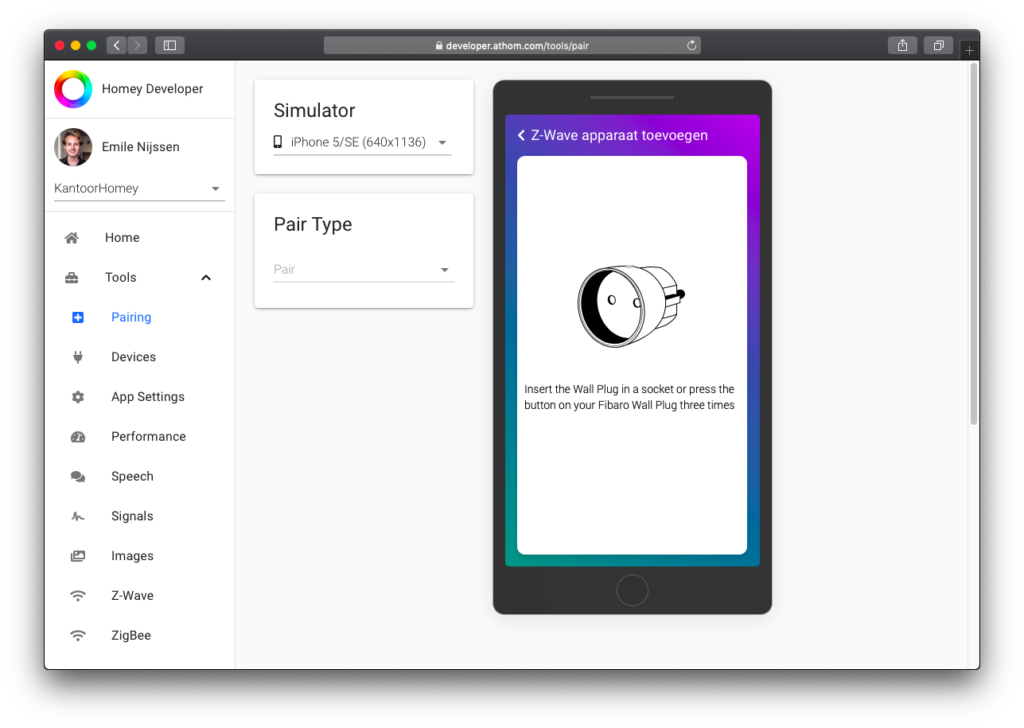The height and width of the screenshot is (728, 1024).
Task: Click the Home house icon in sidebar
Action: click(72, 238)
